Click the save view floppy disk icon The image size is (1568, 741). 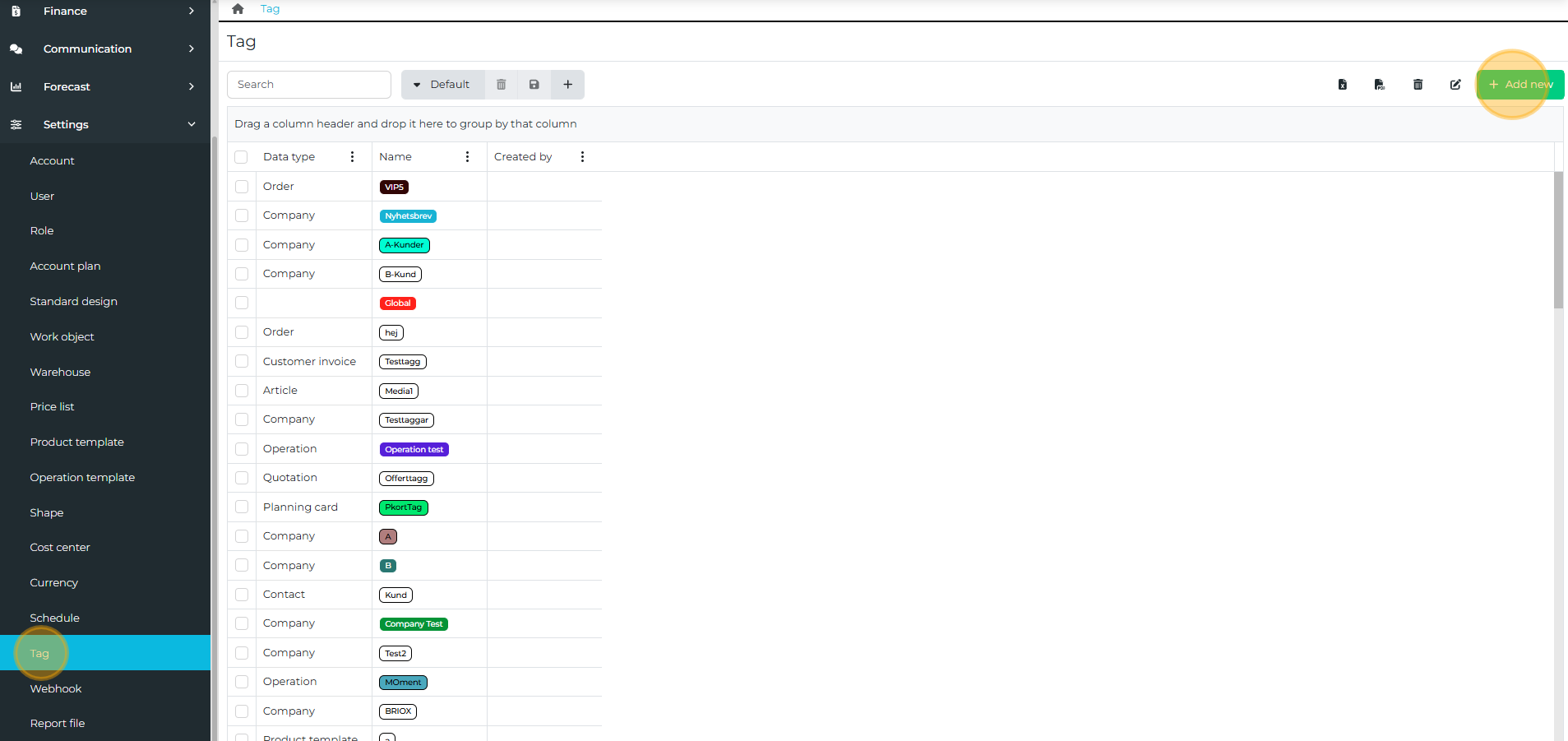click(x=534, y=85)
